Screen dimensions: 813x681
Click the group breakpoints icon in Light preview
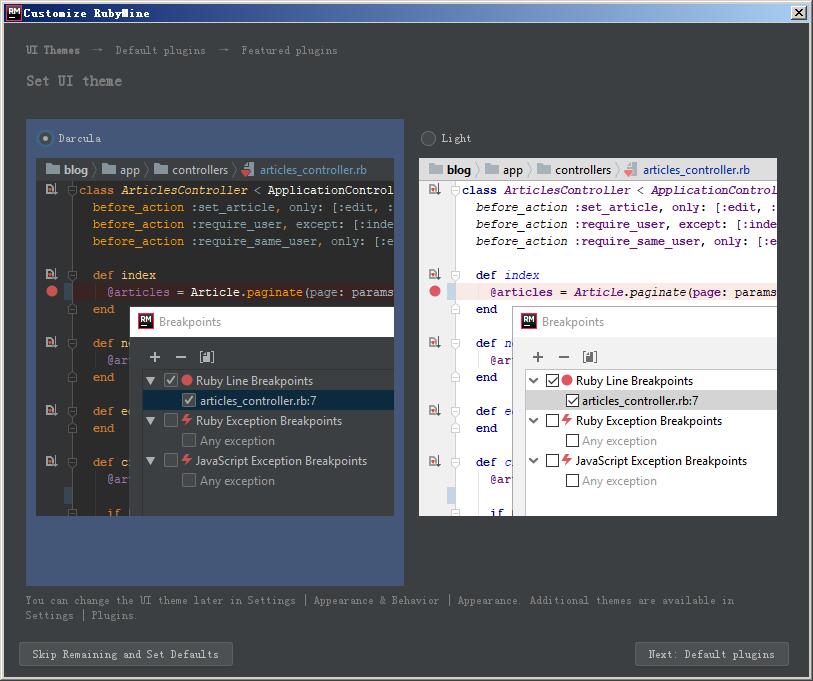click(x=590, y=357)
